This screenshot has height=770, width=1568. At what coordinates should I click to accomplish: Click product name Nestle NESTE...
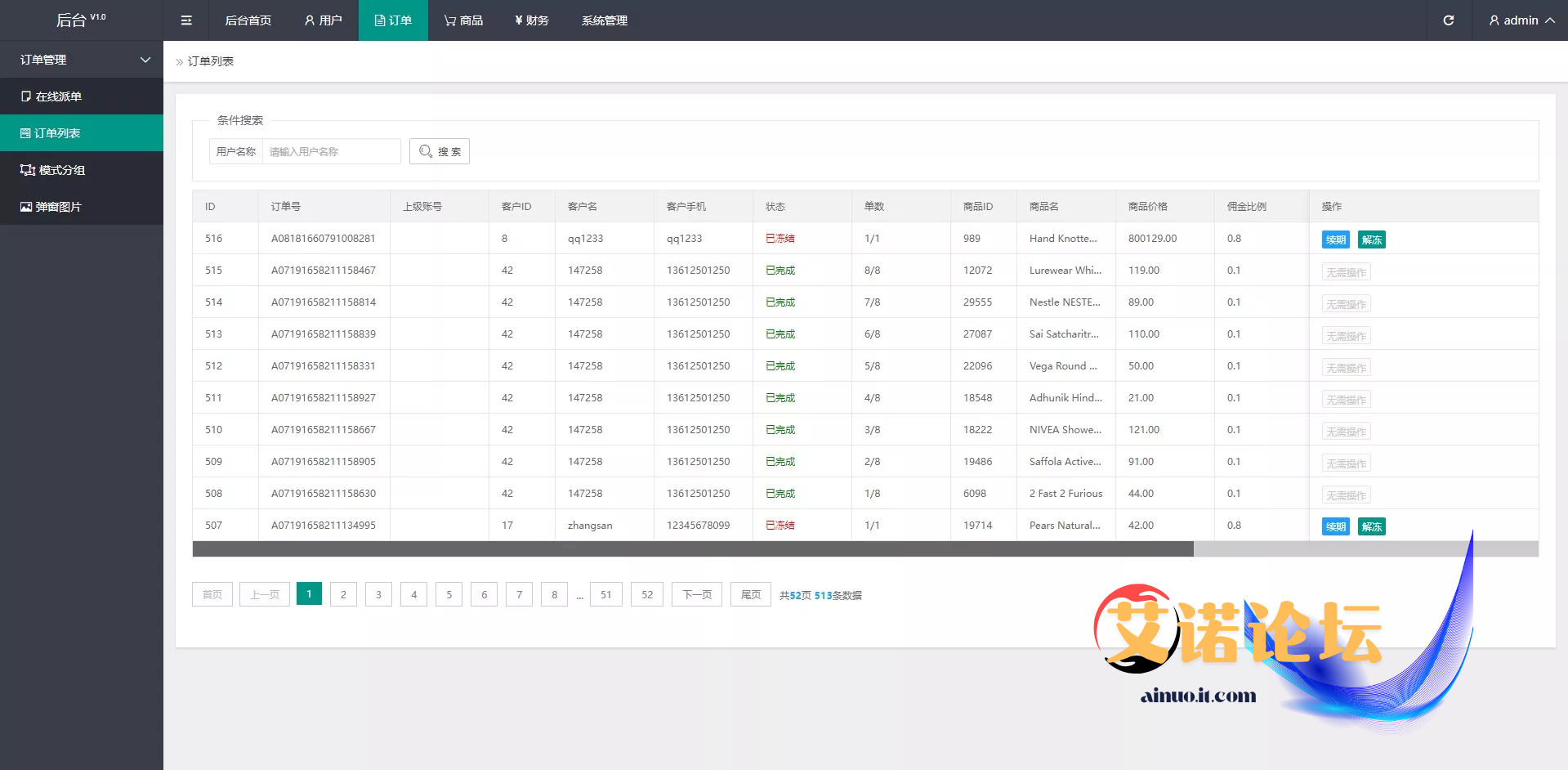point(1065,302)
